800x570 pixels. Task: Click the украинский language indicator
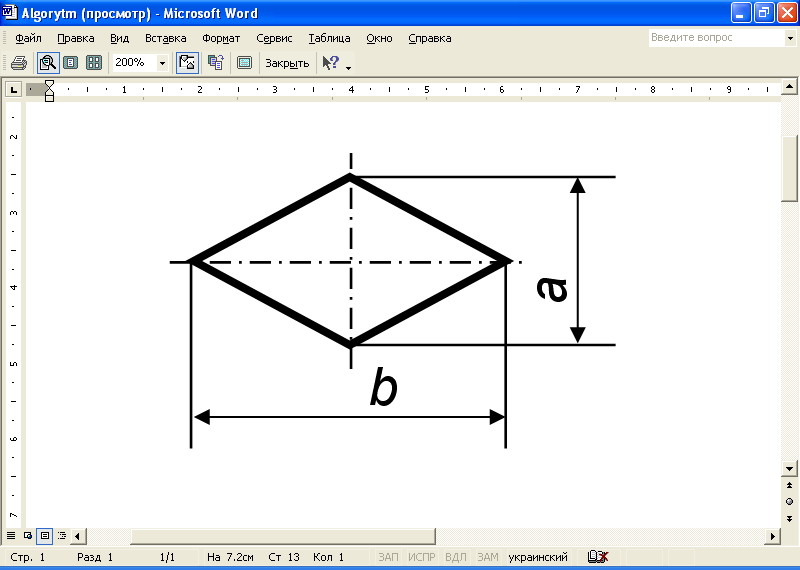click(538, 557)
